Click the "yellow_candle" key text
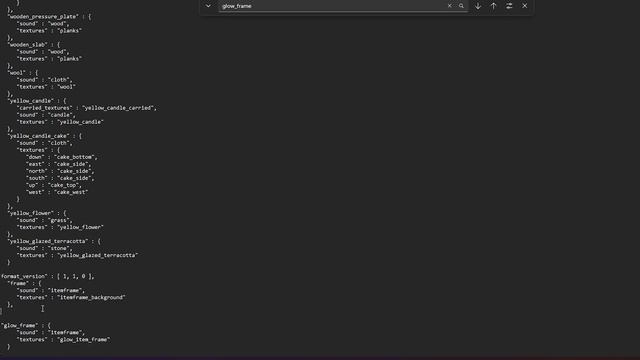640x360 pixels. coord(31,101)
